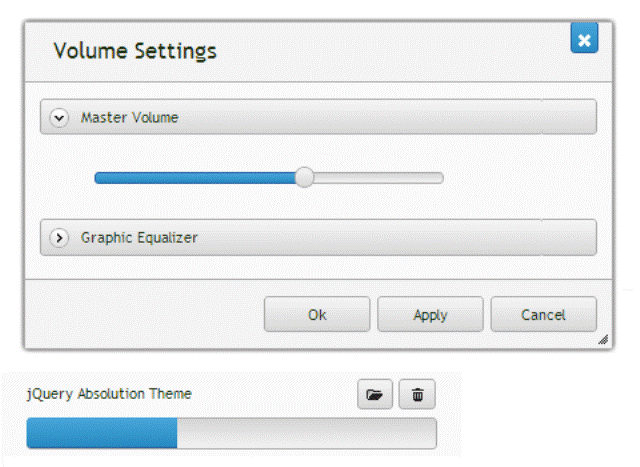Viewport: 640px width, 467px height.
Task: Click the Graphic Equalizer expand arrow icon
Action: [59, 238]
